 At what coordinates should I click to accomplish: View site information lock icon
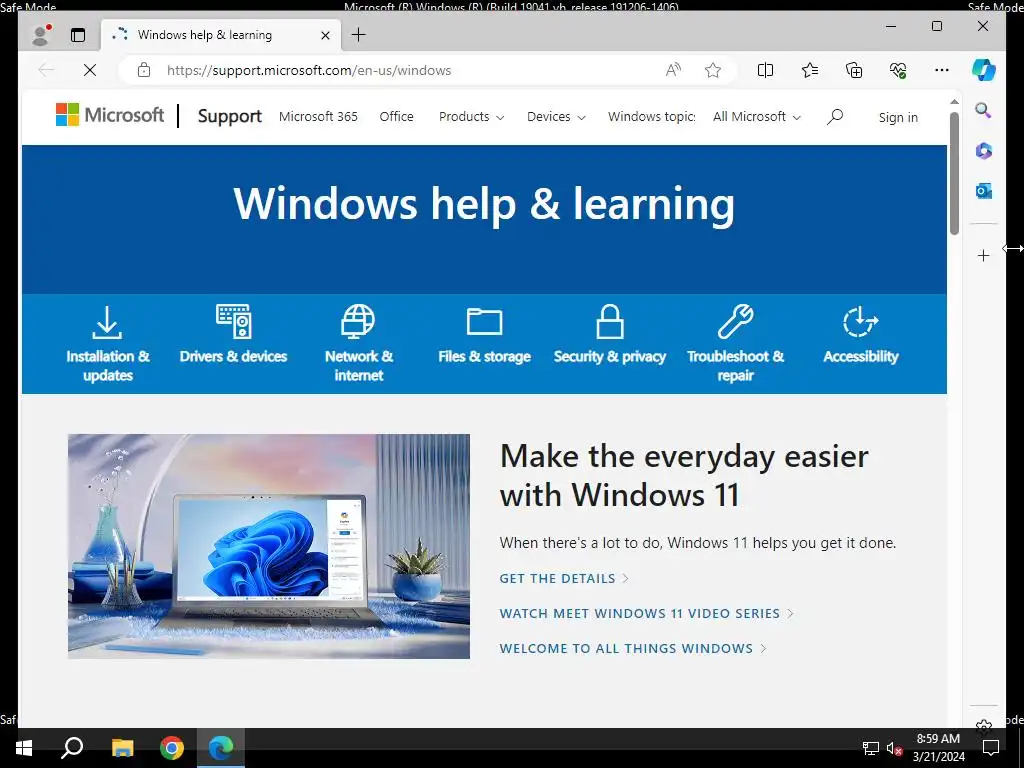pyautogui.click(x=144, y=70)
